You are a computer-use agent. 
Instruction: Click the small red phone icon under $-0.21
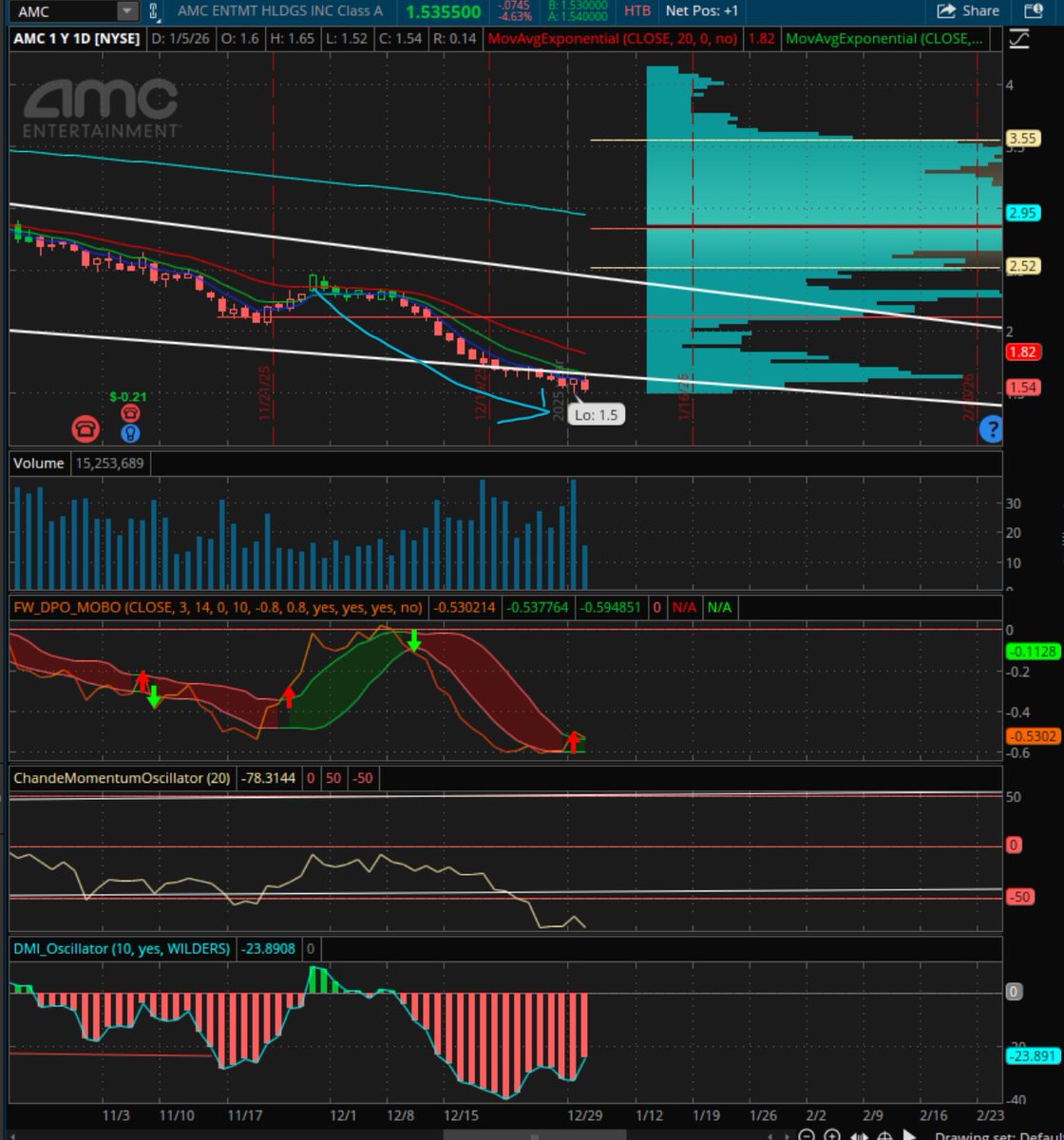tap(130, 412)
